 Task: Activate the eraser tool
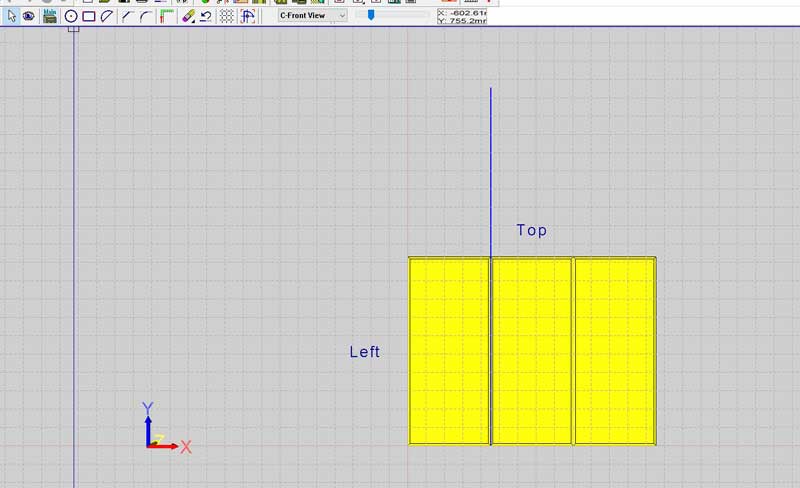coord(187,16)
